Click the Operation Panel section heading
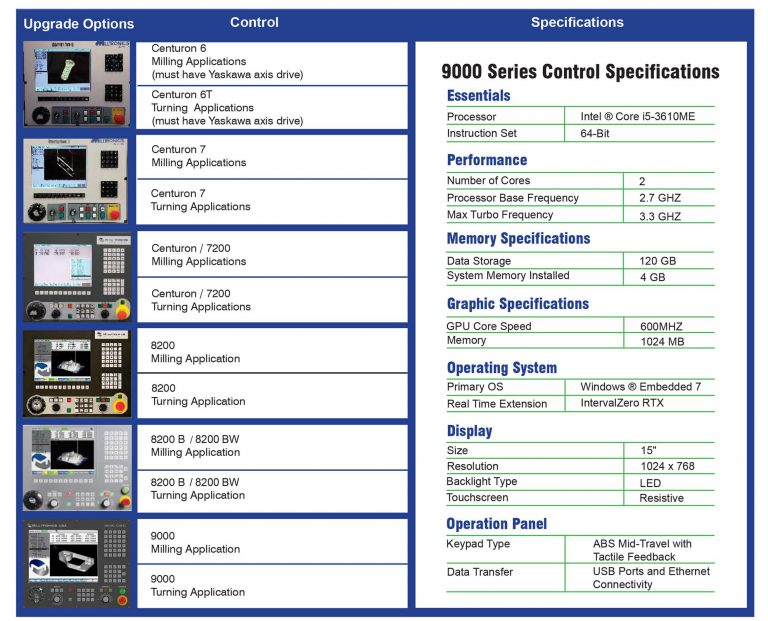The image size is (768, 621). coord(496,524)
